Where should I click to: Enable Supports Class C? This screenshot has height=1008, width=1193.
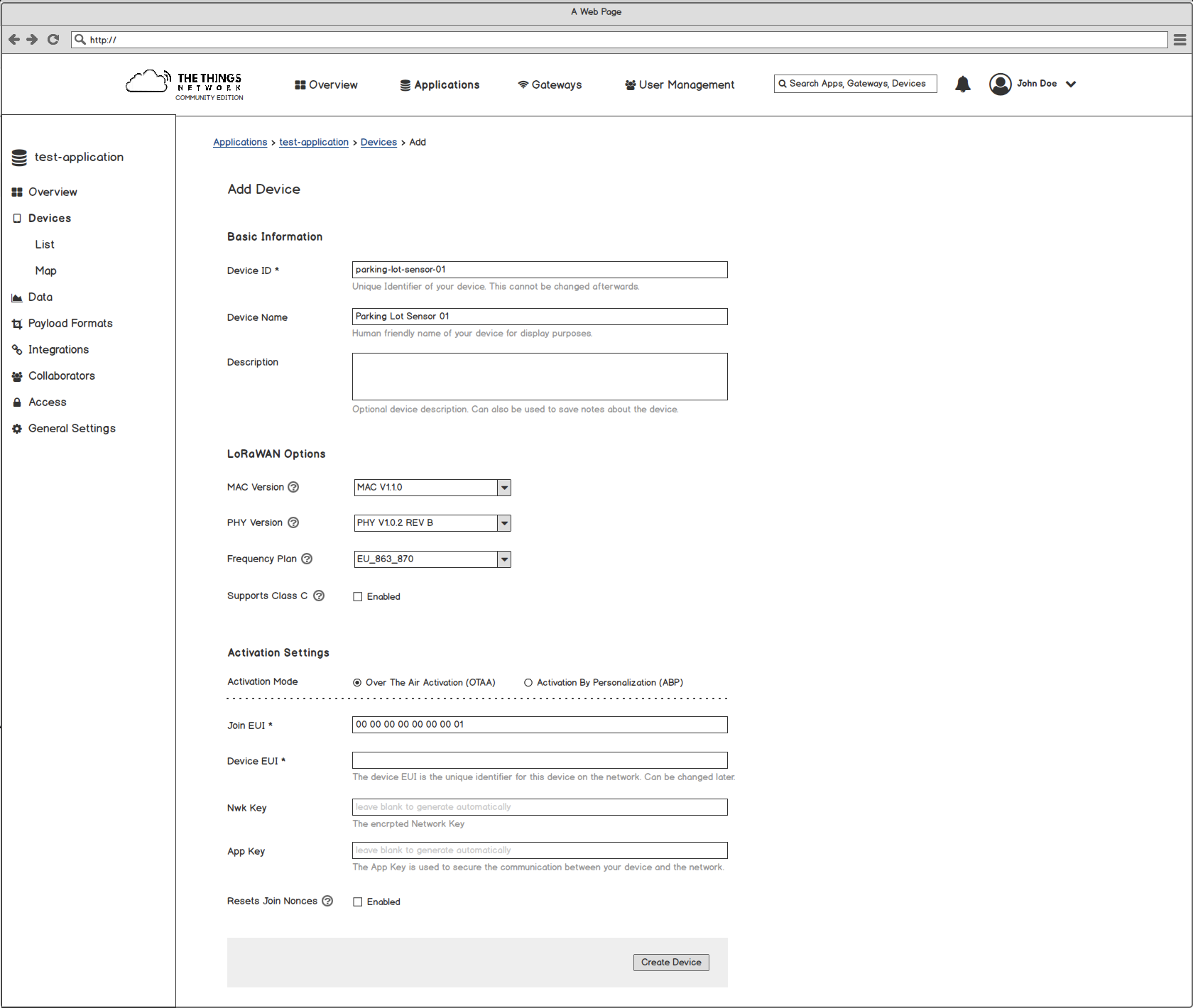coord(358,596)
